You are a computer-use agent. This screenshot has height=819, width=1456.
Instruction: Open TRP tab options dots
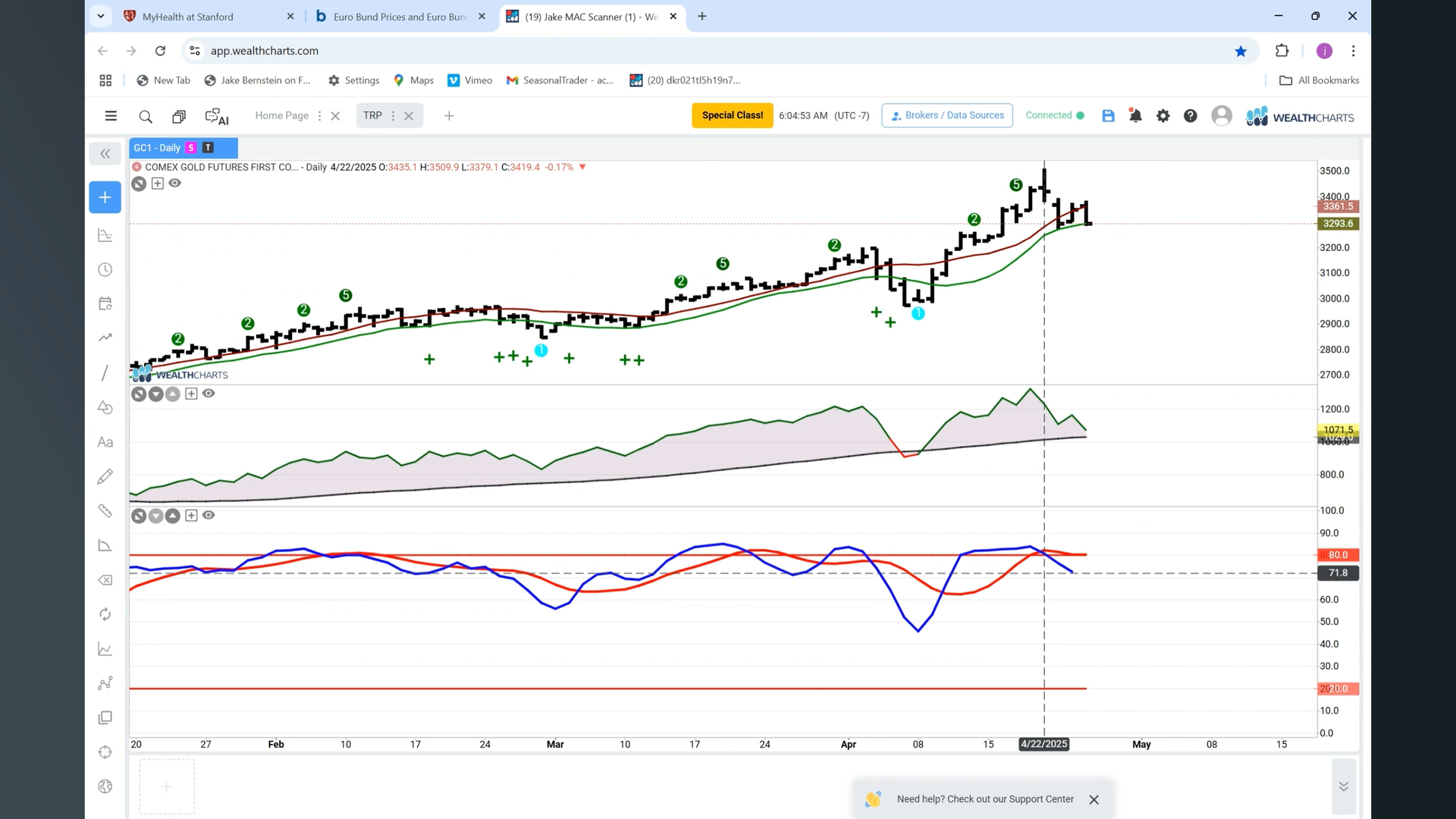[393, 116]
